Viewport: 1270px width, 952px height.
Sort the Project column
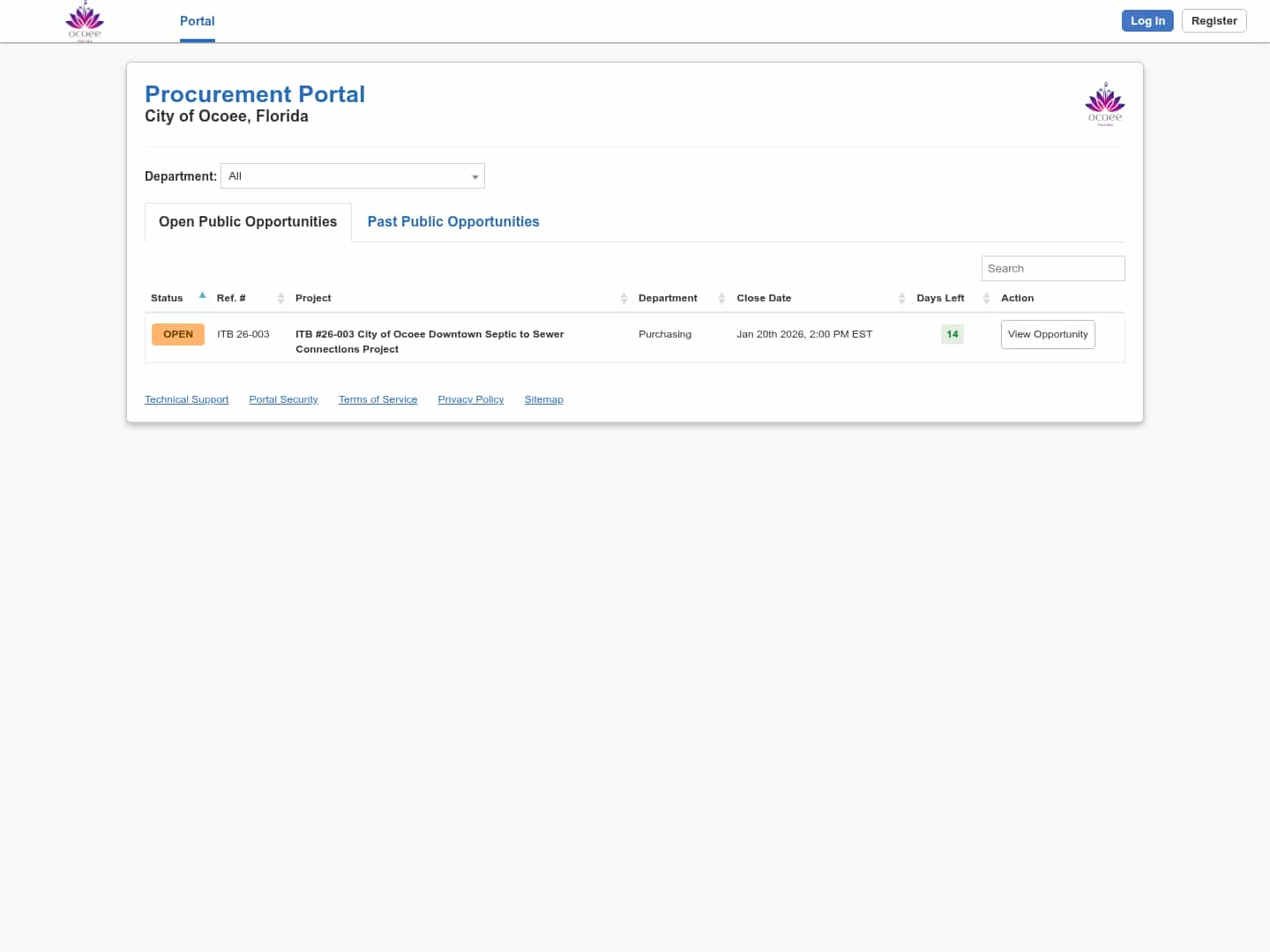(624, 298)
